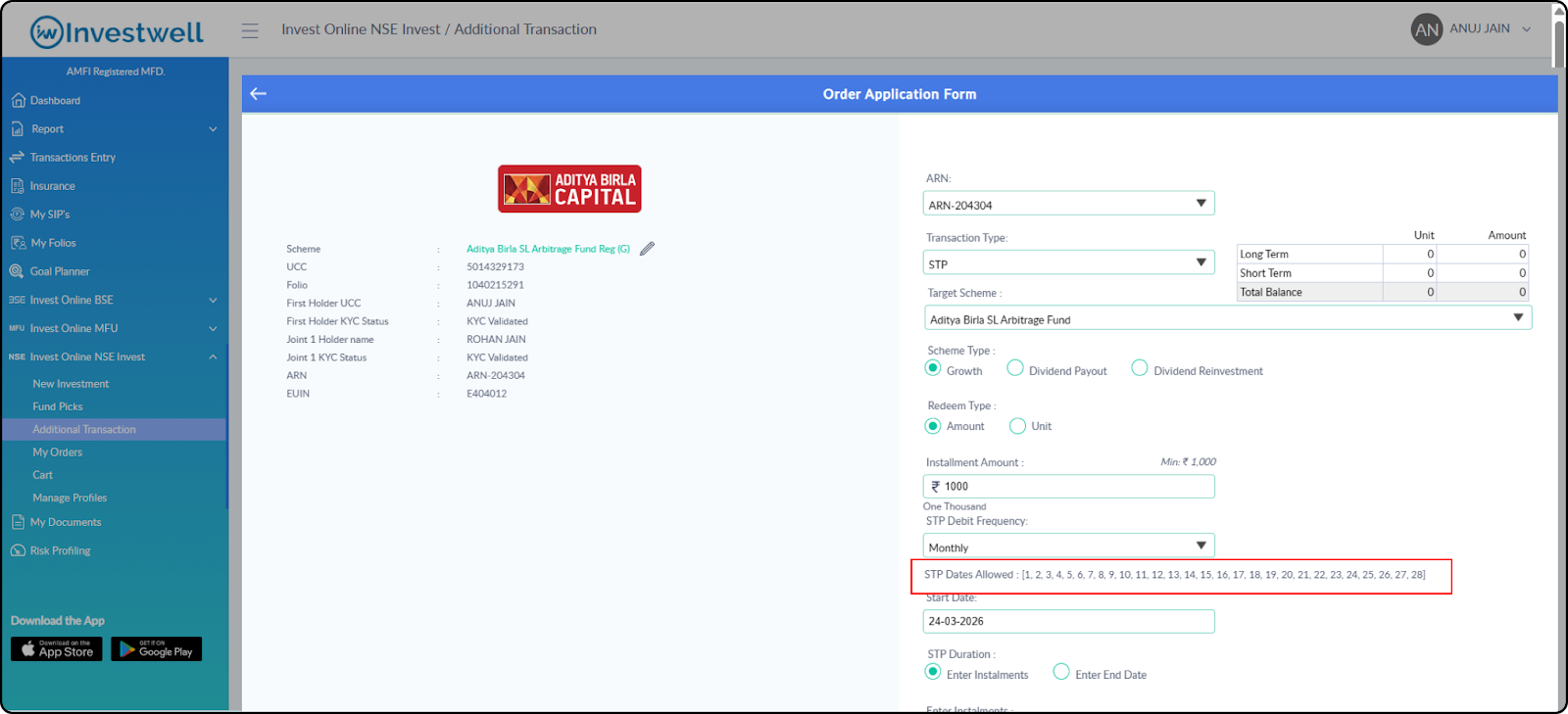Image resolution: width=1568 pixels, height=714 pixels.
Task: Click the Start Date field
Action: 1068,621
